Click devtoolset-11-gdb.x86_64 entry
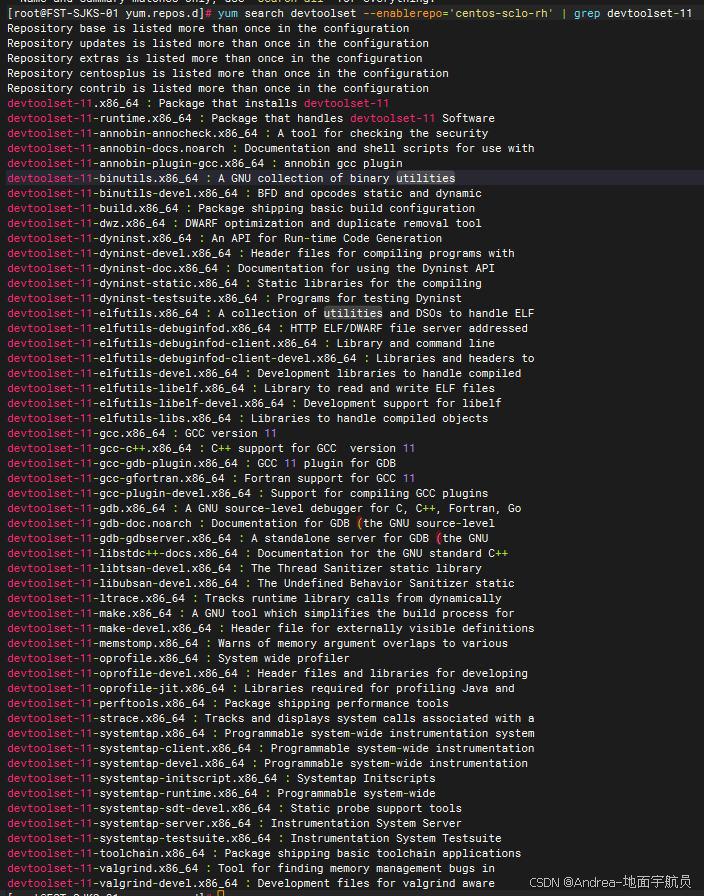704x896 pixels. point(264,508)
